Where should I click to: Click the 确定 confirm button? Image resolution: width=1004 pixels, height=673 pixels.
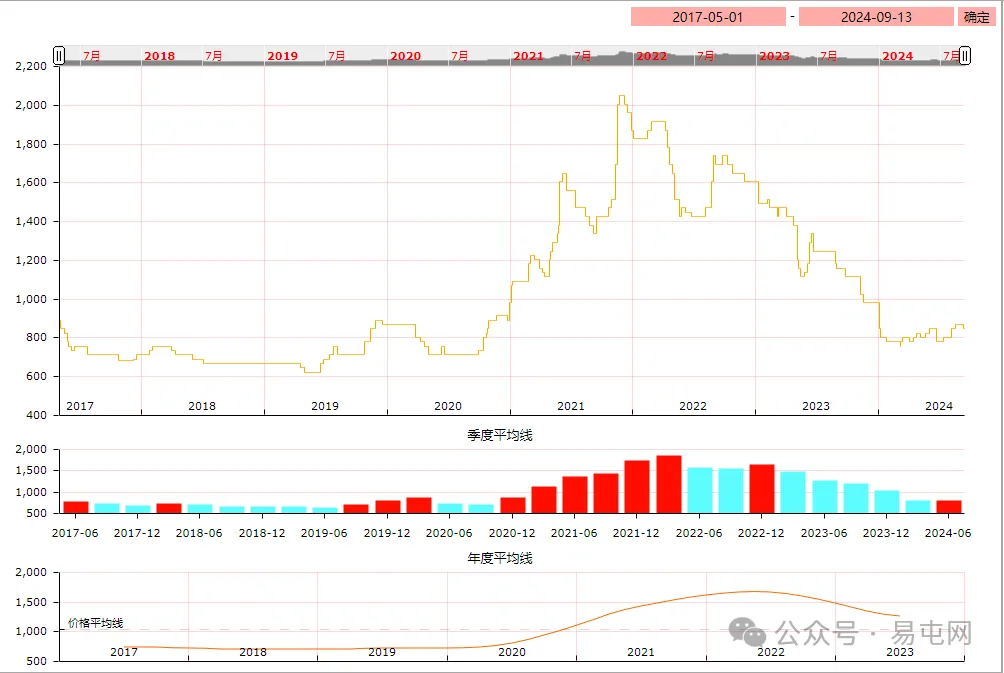[x=976, y=17]
